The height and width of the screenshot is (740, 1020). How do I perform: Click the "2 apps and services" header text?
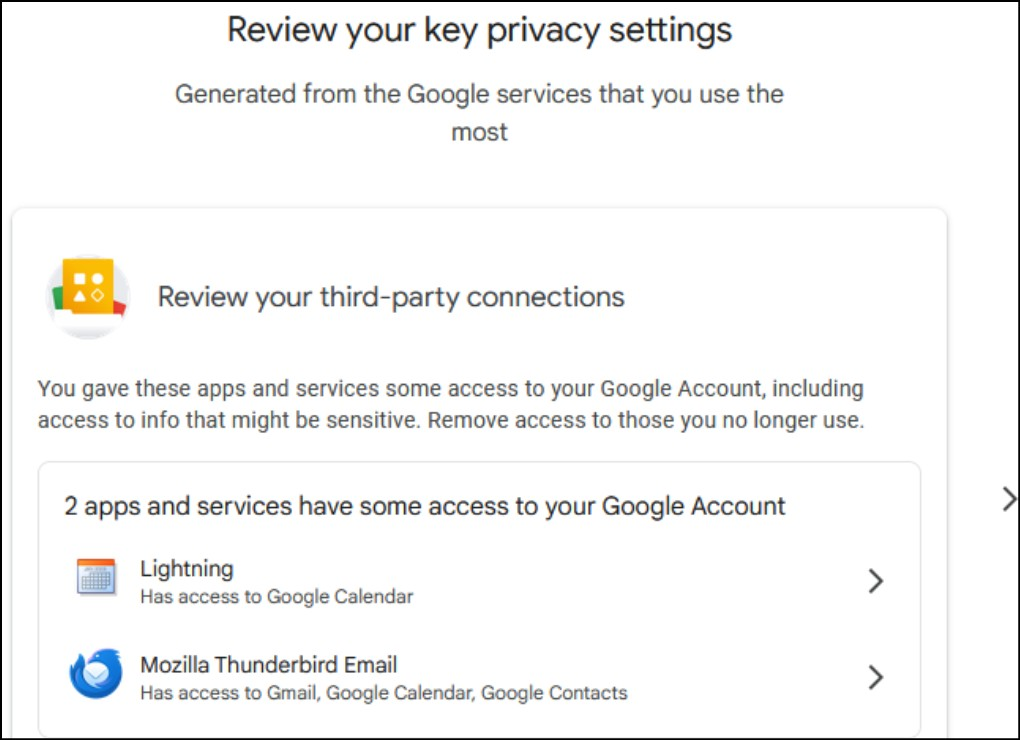tap(425, 506)
